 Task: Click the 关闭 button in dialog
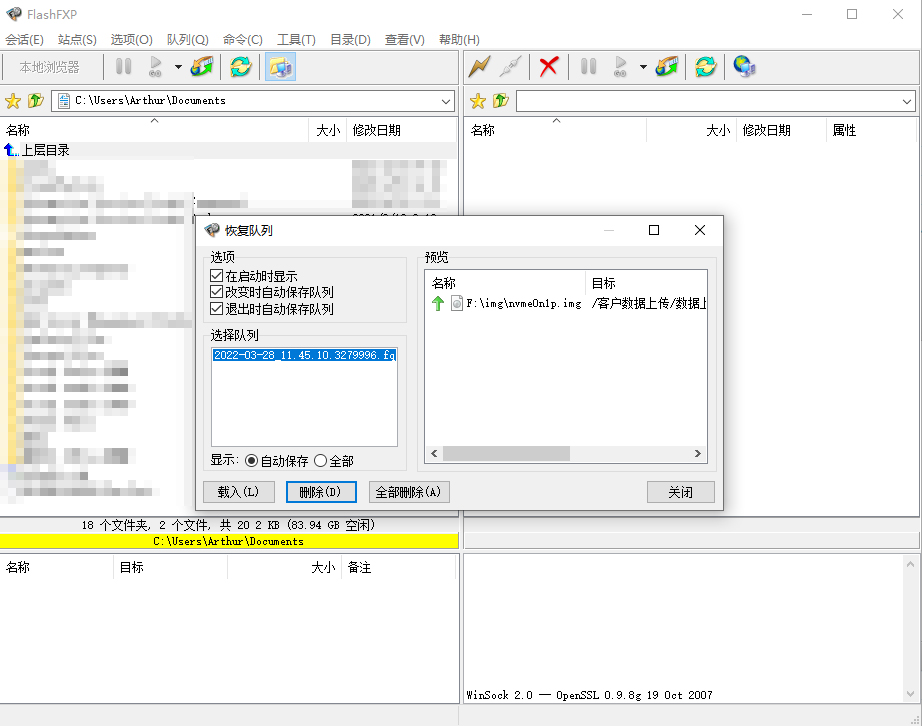pos(680,492)
